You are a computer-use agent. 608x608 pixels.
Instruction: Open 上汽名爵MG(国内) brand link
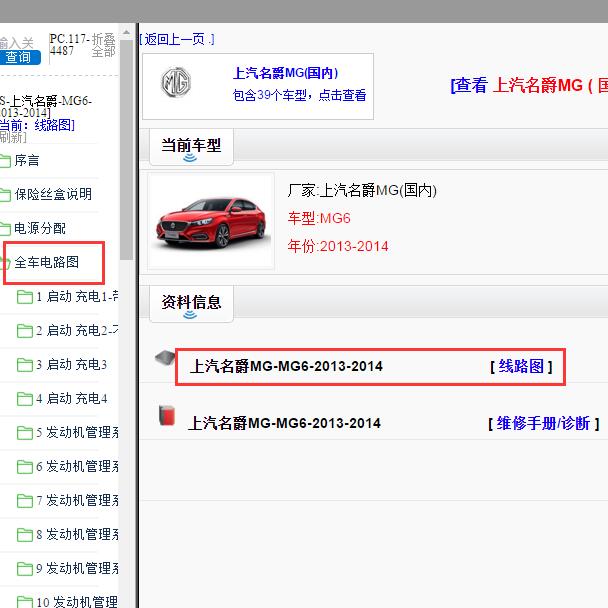click(x=285, y=73)
